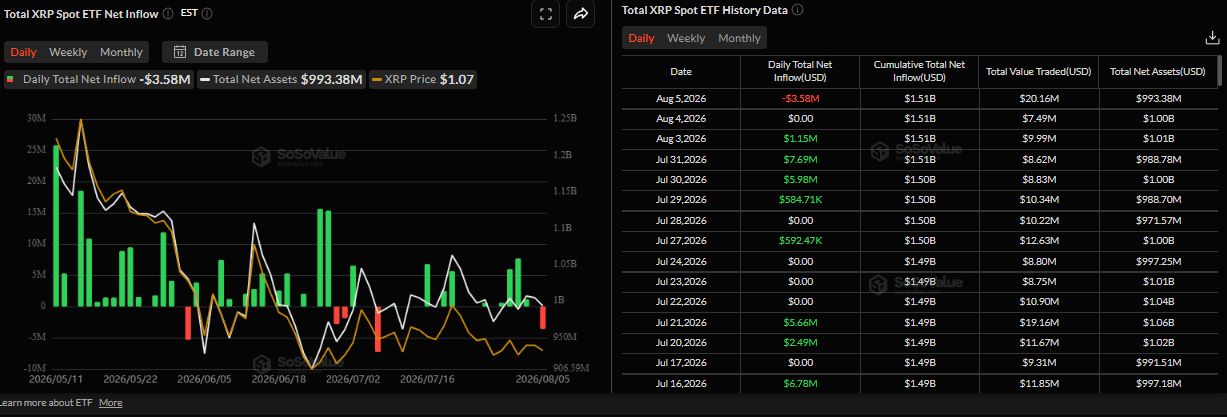
Task: Select the Aug 5,2026 date cell
Action: click(680, 99)
